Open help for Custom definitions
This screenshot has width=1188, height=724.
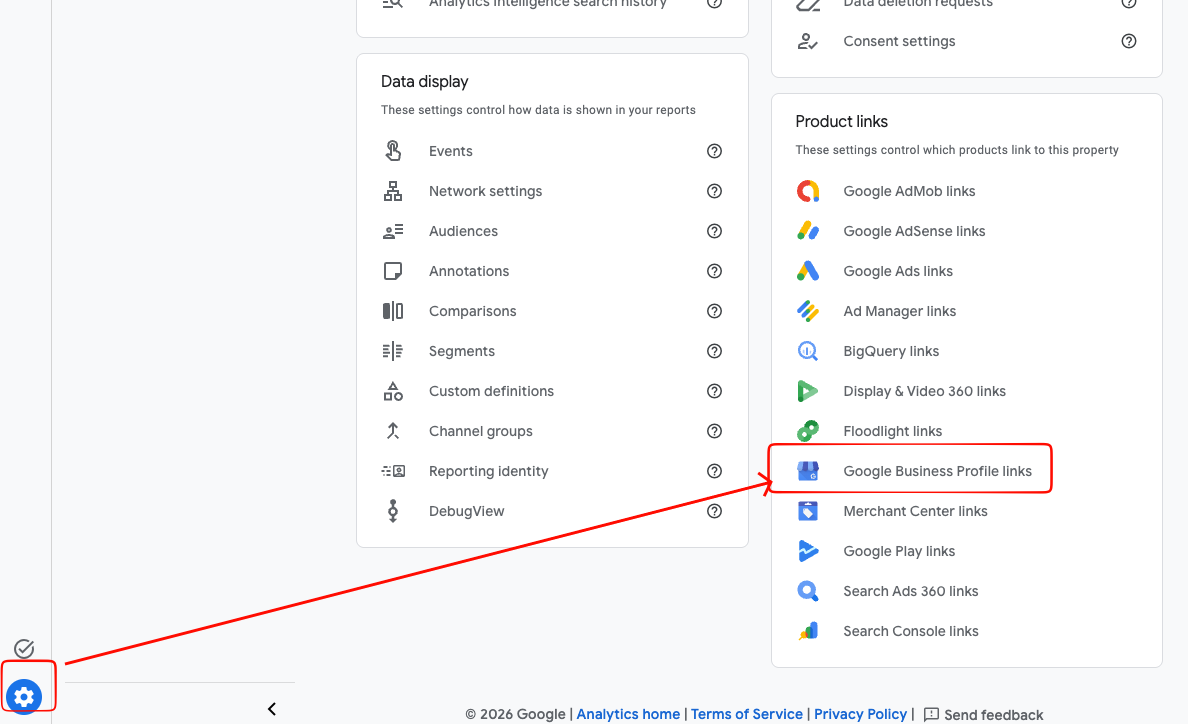click(714, 391)
